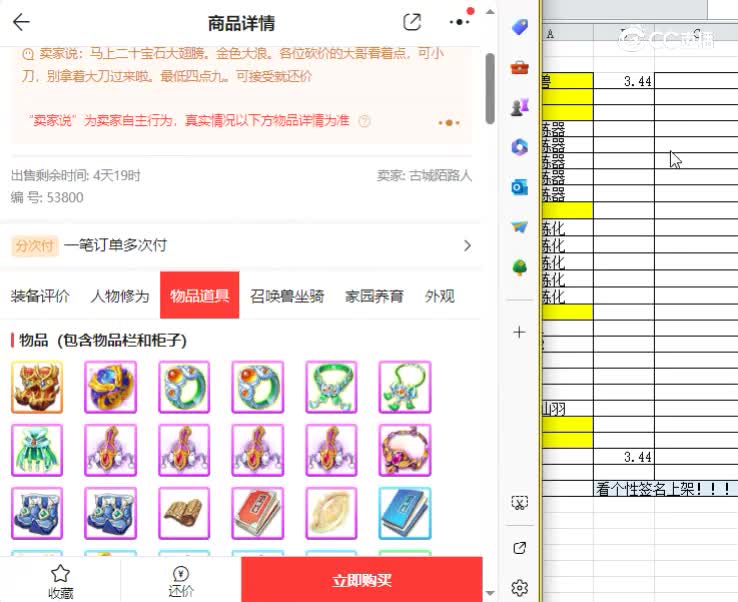The height and width of the screenshot is (602, 738).
Task: Open the green tree sidebar icon
Action: [520, 268]
